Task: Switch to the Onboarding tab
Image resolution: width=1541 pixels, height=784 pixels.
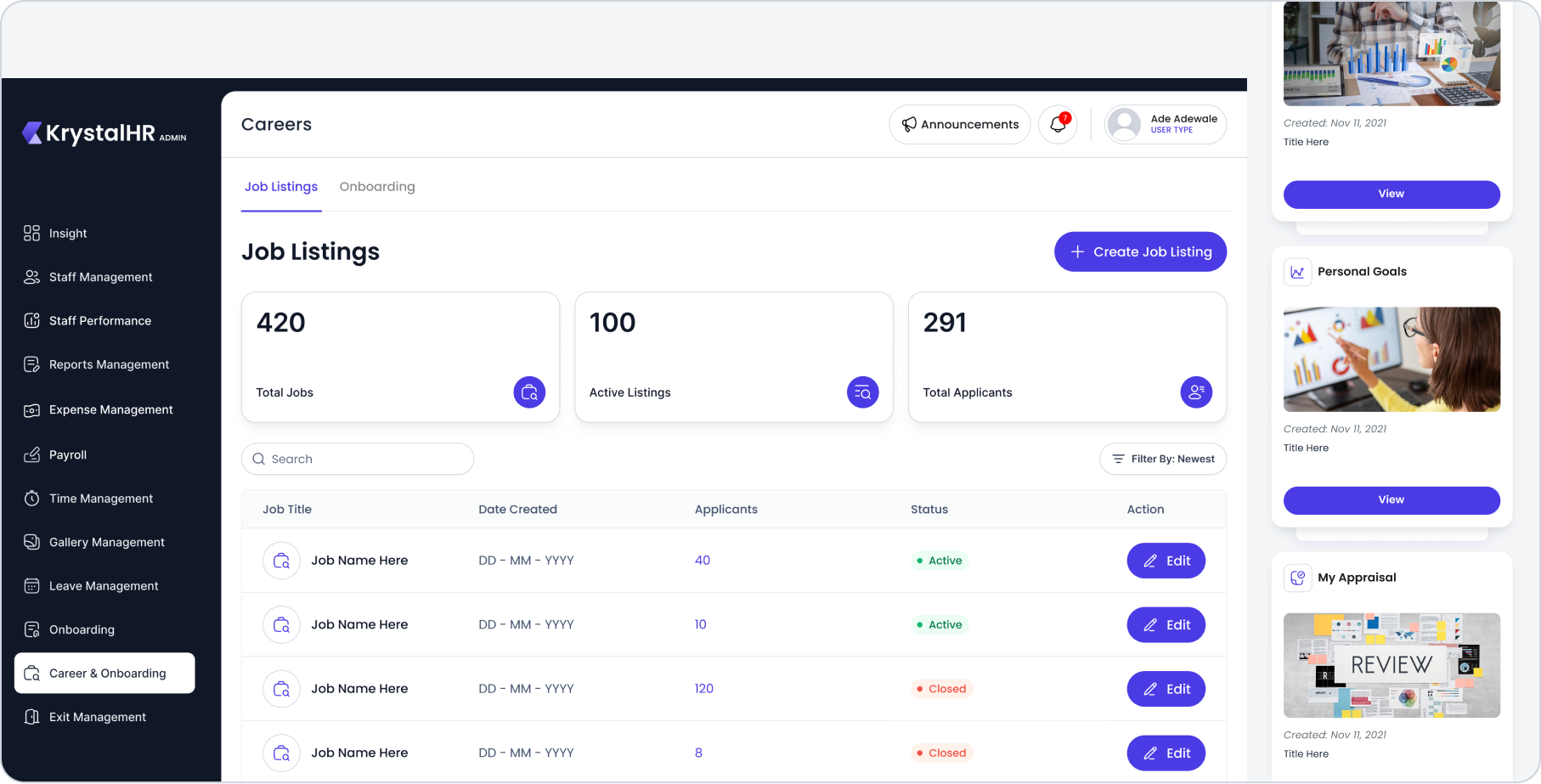Action: coord(377,187)
